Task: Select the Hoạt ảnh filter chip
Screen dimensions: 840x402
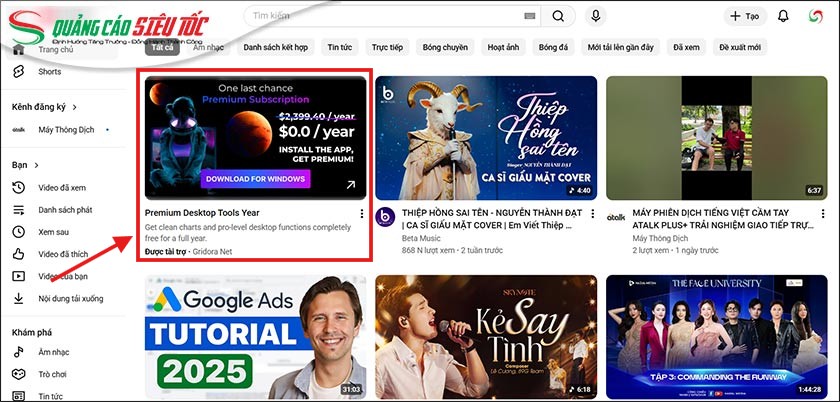Action: 503,47
